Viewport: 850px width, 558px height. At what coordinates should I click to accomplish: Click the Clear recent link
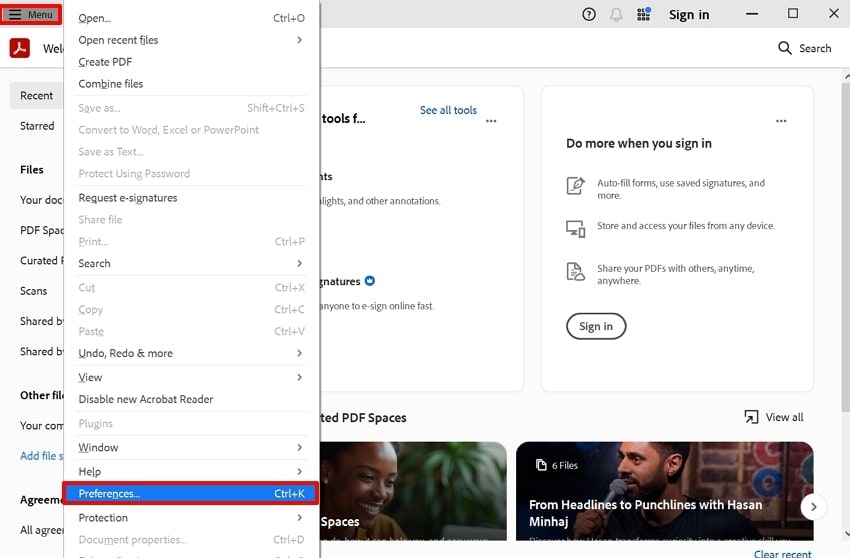(x=782, y=554)
